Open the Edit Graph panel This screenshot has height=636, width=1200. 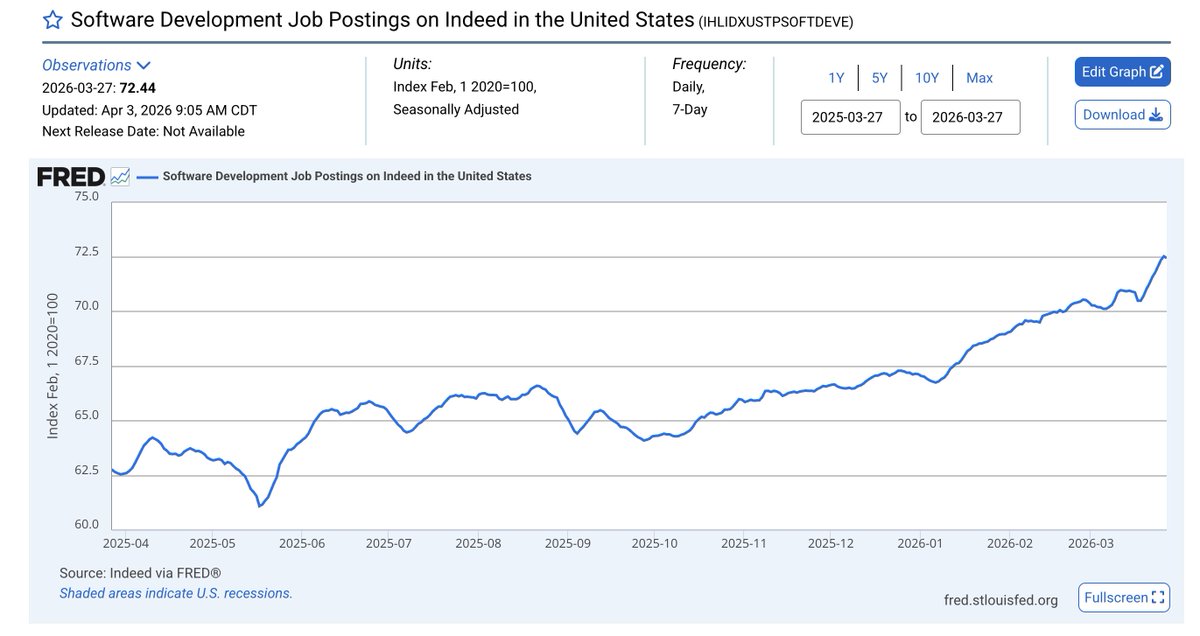pyautogui.click(x=1123, y=72)
